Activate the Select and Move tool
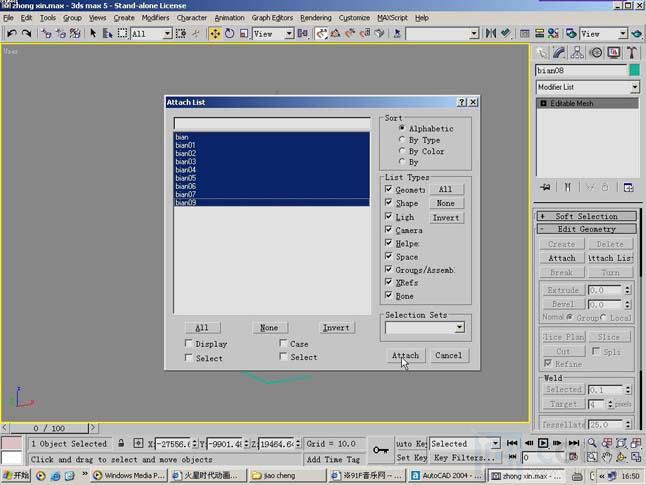 point(215,33)
